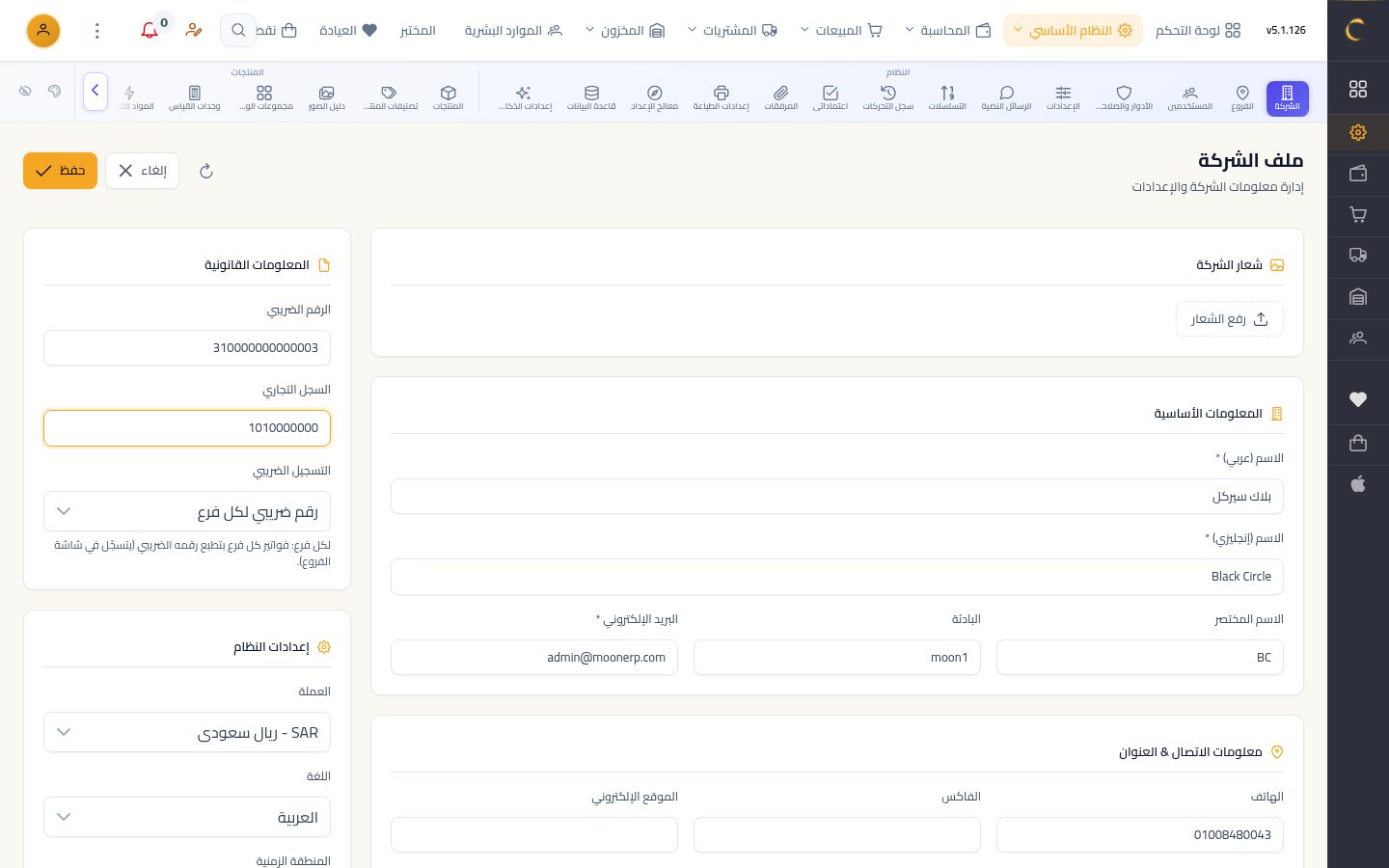The height and width of the screenshot is (868, 1389).
Task: Click the Black Circle English name field
Action: (837, 577)
